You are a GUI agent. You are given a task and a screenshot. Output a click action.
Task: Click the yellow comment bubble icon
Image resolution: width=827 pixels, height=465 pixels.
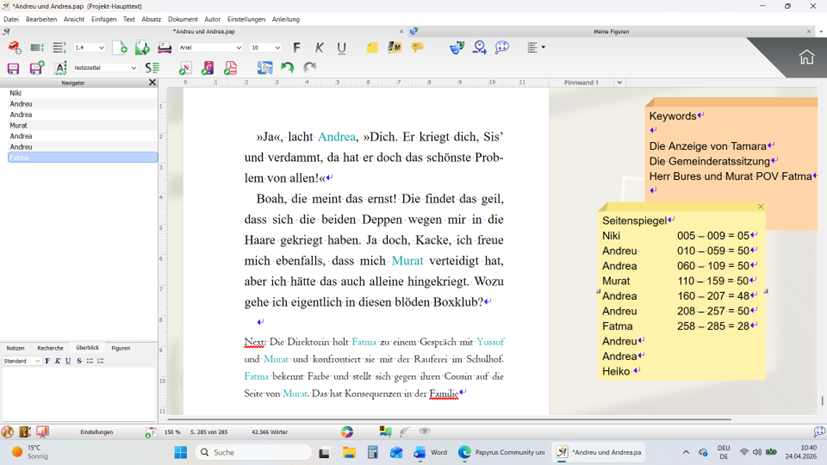(x=417, y=47)
